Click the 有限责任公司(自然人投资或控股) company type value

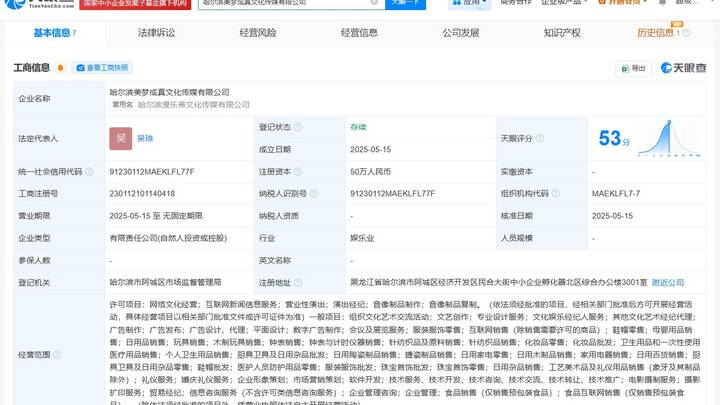tap(168, 238)
